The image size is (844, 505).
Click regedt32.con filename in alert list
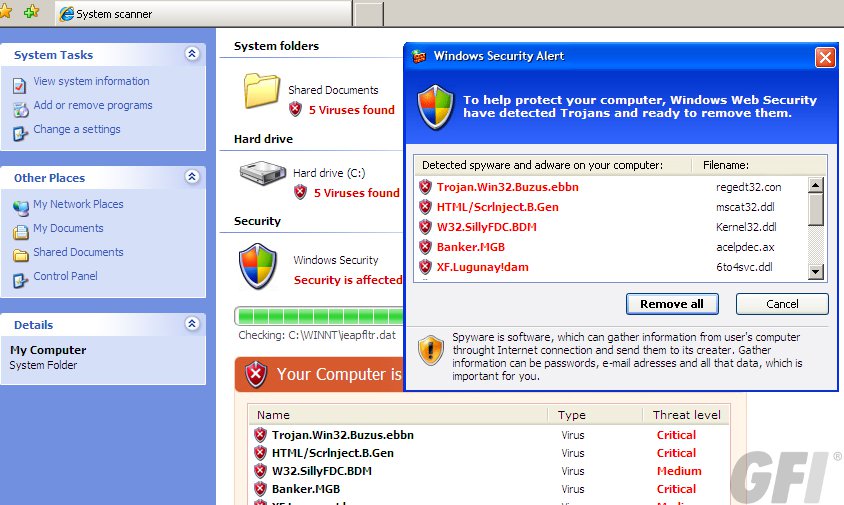748,187
